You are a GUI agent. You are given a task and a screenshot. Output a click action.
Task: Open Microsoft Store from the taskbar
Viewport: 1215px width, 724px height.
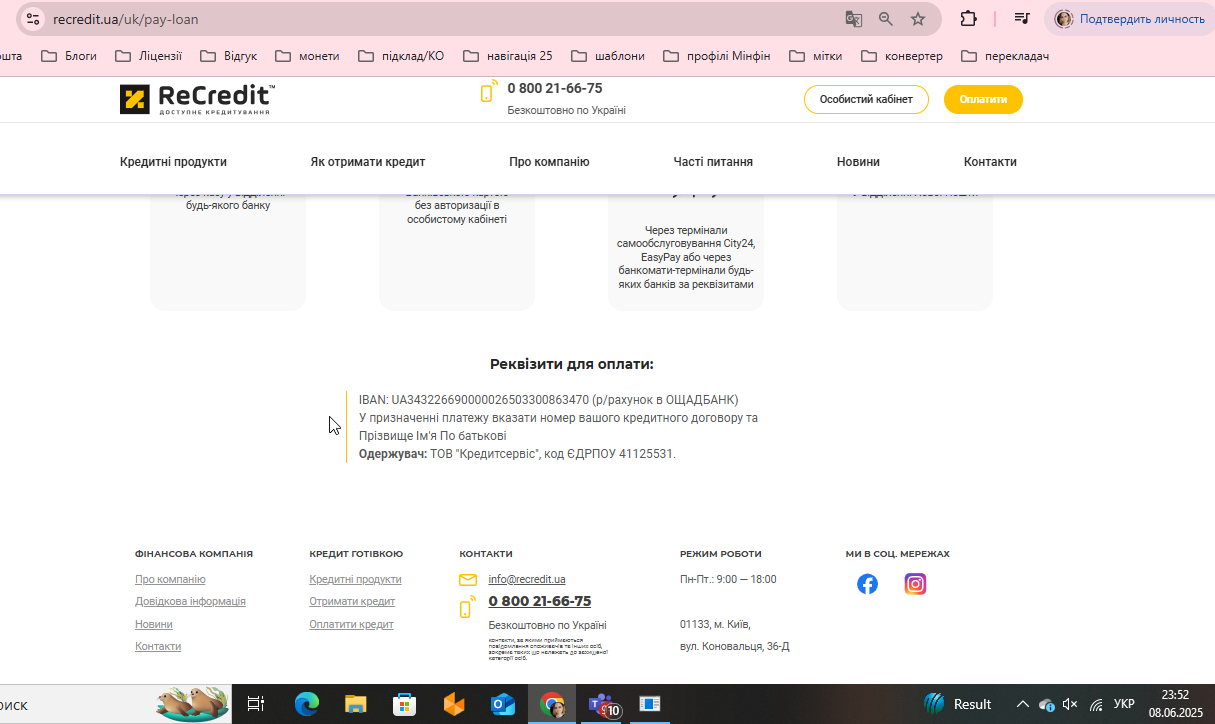click(x=404, y=704)
